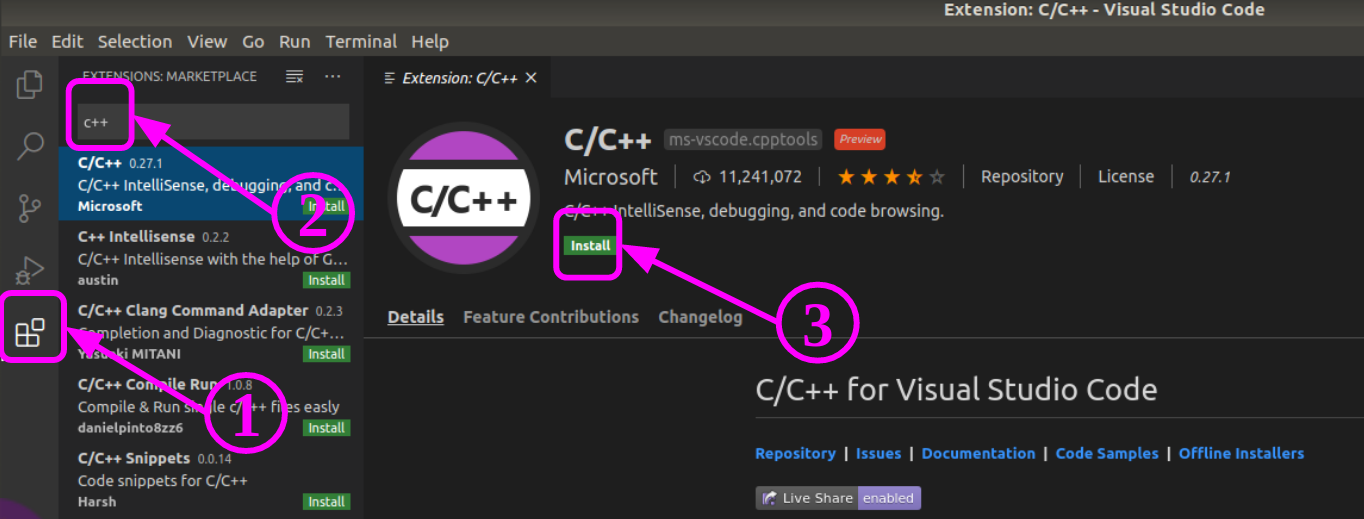Open the Documentation link in readme
The image size is (1364, 519).
point(978,453)
